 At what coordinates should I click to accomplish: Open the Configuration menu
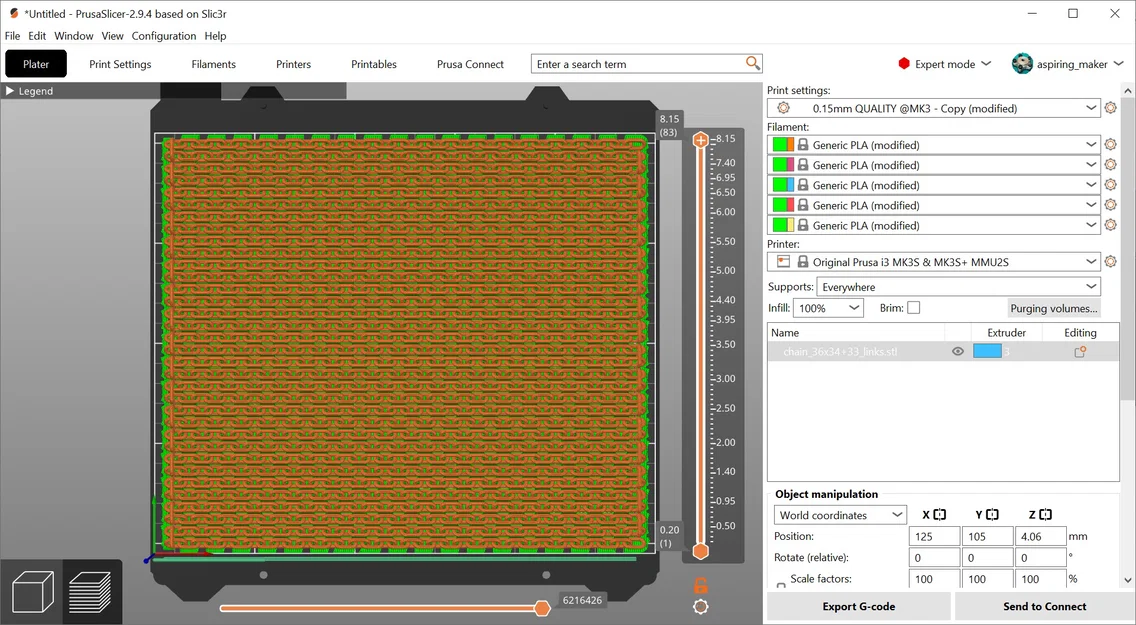click(x=163, y=36)
